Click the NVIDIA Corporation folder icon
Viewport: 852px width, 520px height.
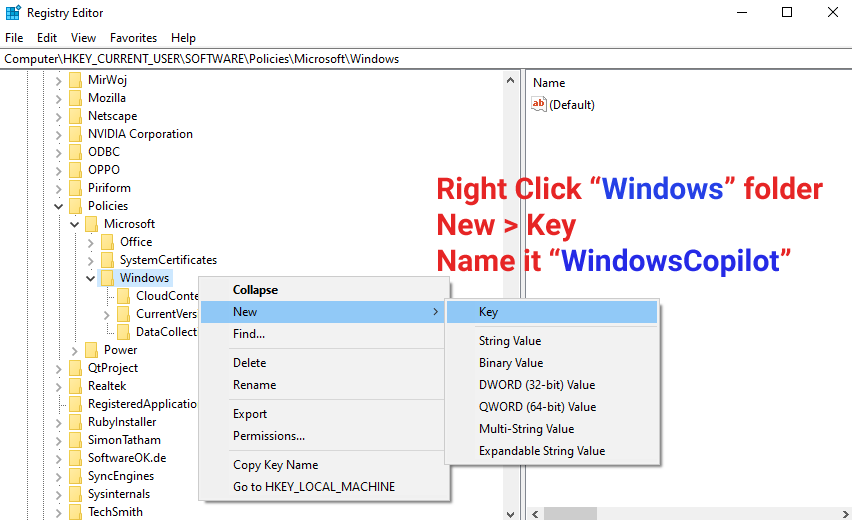76,134
